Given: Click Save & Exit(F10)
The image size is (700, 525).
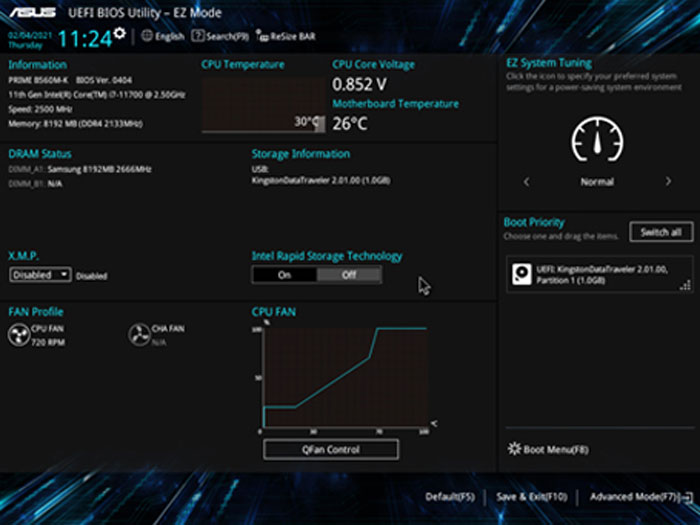Looking at the screenshot, I should [531, 497].
